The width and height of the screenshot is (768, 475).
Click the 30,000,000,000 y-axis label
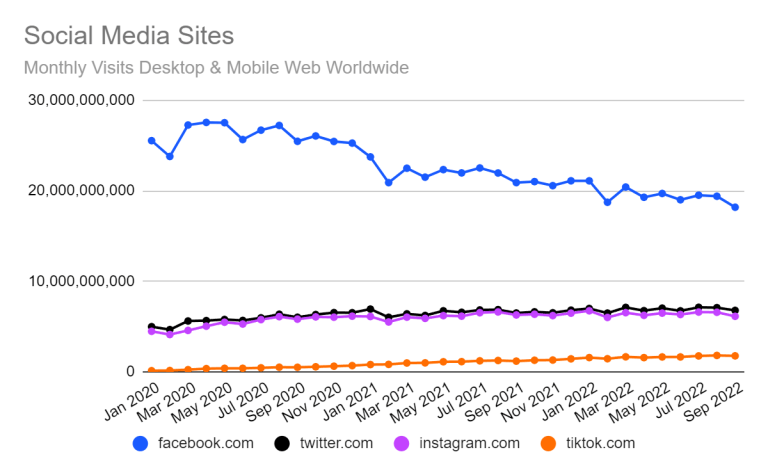[81, 100]
